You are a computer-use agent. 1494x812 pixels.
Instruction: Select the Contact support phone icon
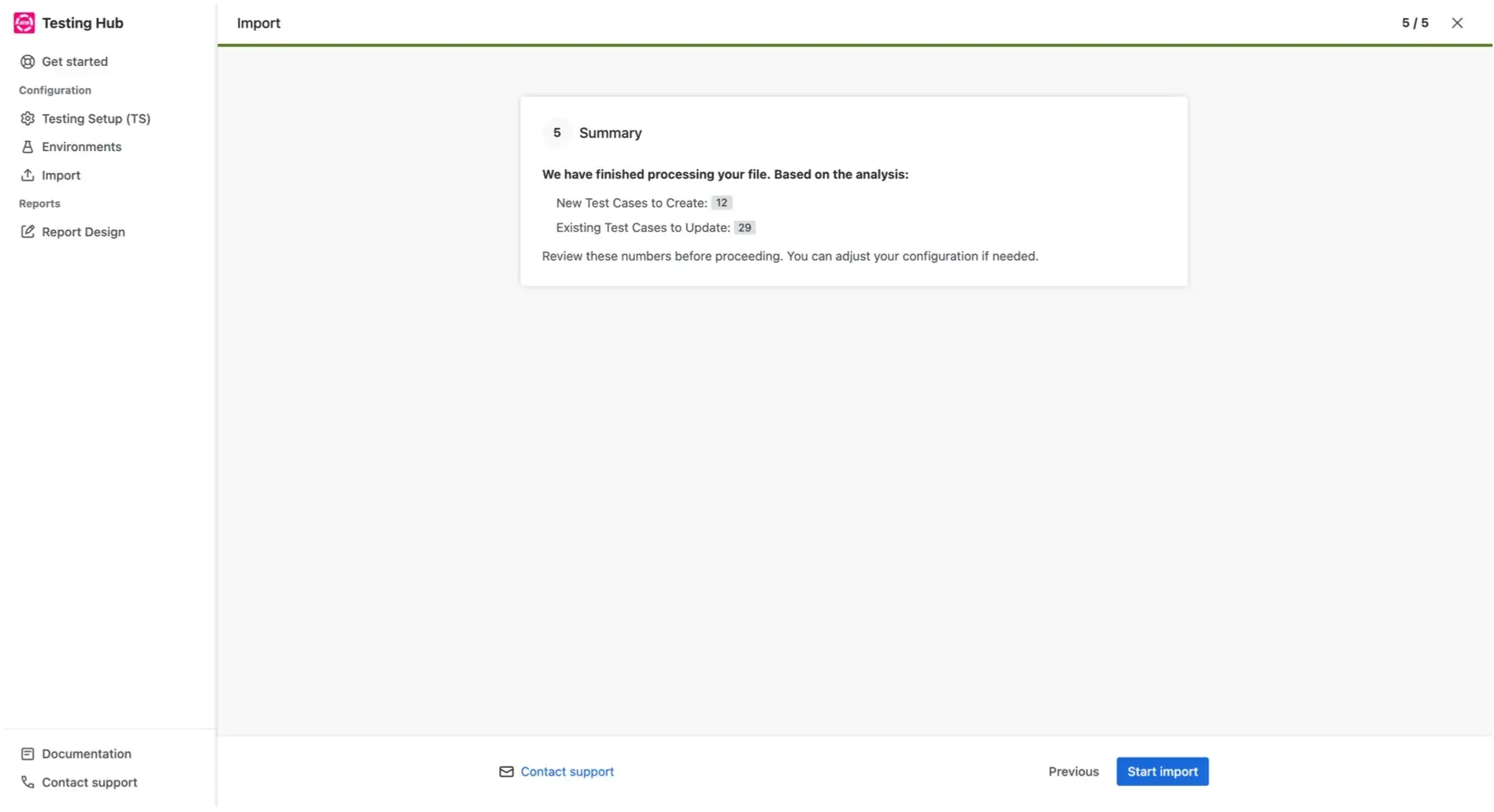[x=28, y=781]
